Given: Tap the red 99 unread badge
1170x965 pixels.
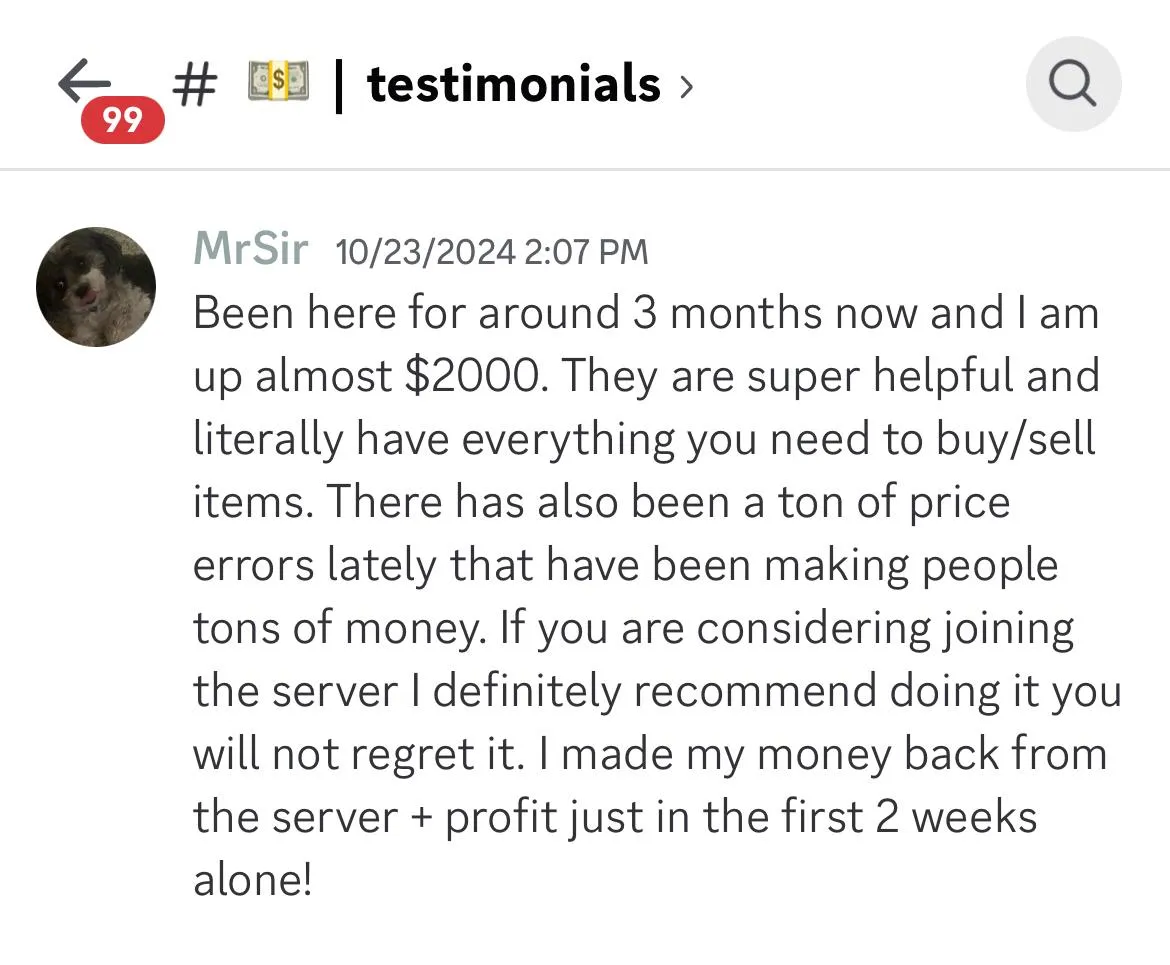Looking at the screenshot, I should [122, 119].
